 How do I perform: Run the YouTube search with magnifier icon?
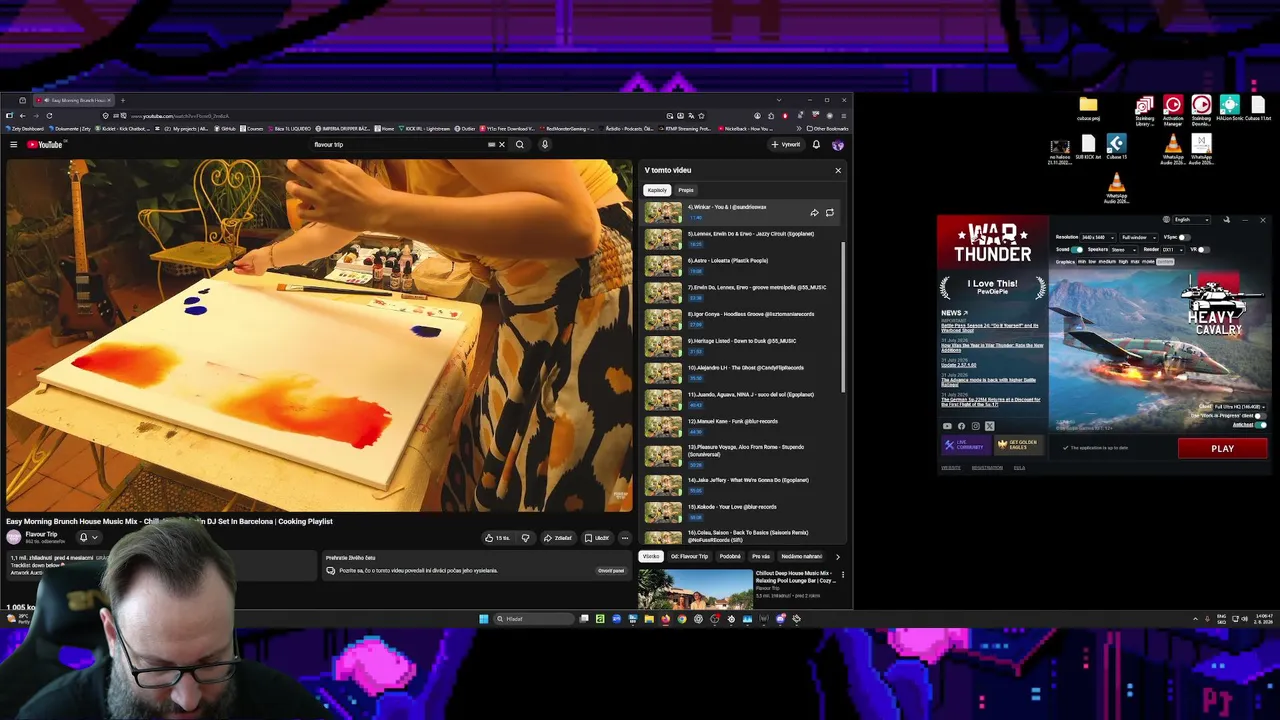pos(519,145)
